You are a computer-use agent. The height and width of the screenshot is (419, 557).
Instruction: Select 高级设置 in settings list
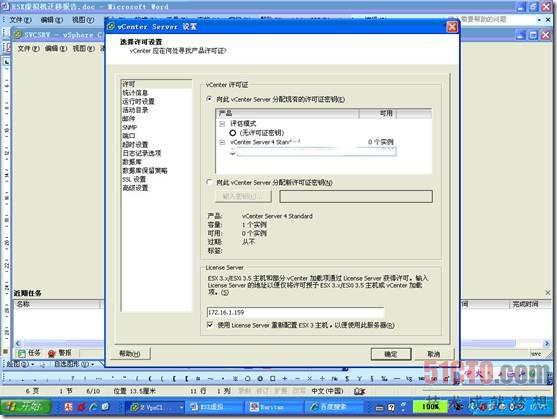click(x=135, y=188)
